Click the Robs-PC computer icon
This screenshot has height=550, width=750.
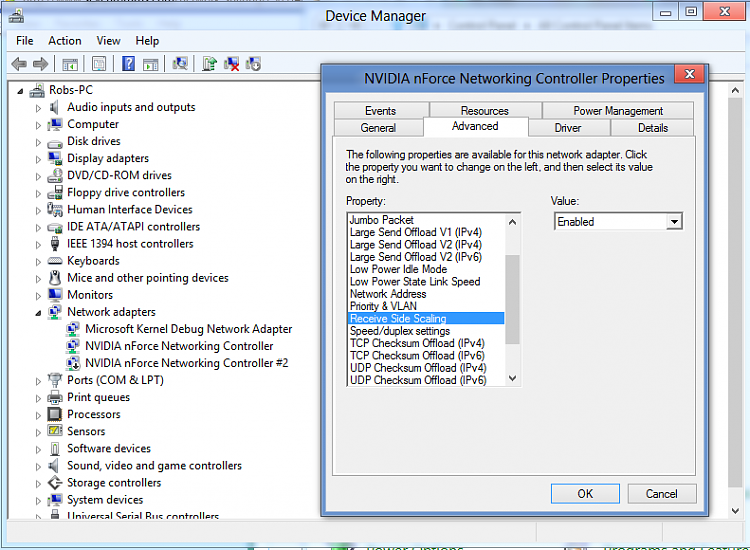coord(37,90)
